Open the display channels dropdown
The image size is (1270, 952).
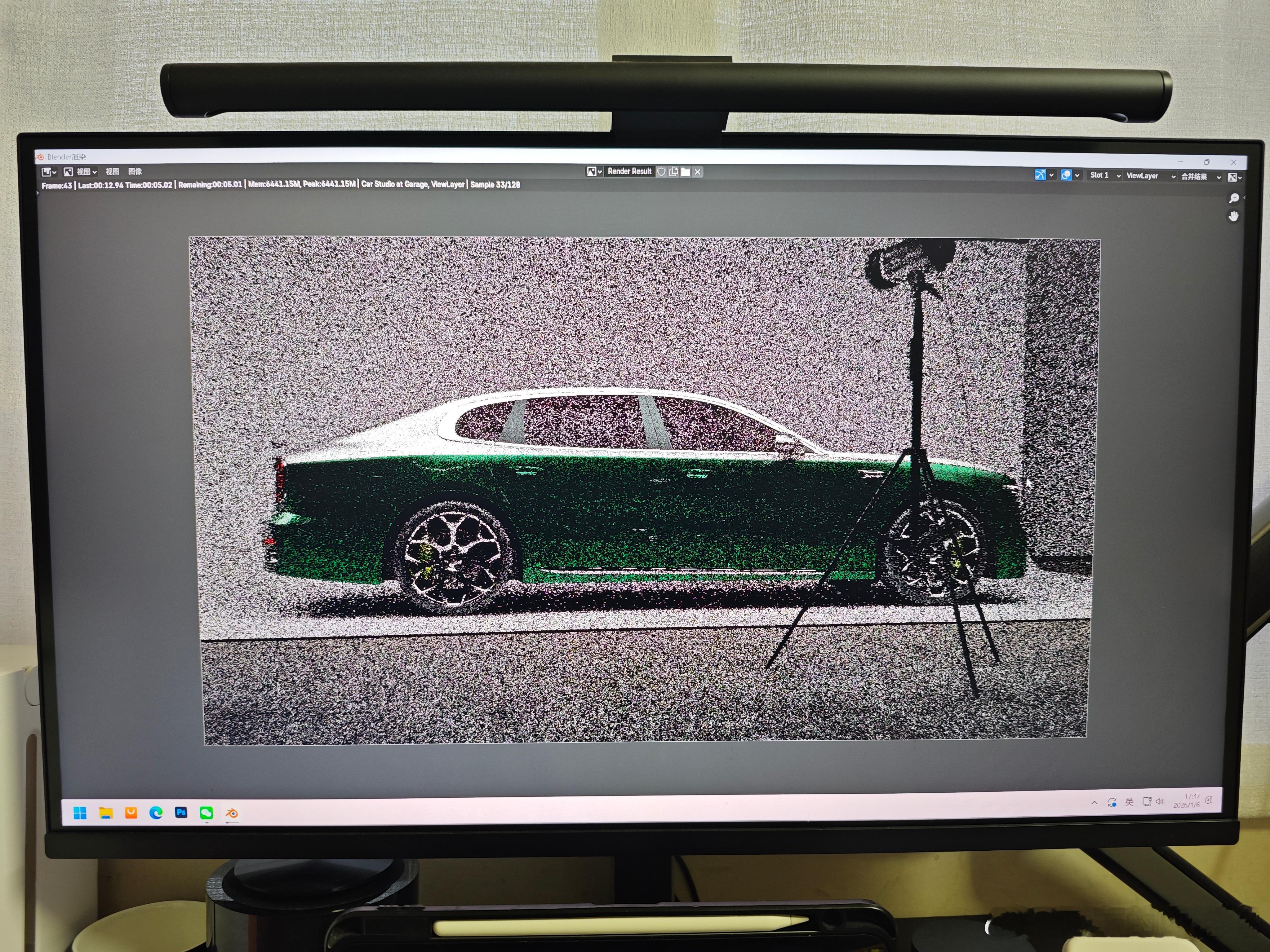(x=1234, y=177)
